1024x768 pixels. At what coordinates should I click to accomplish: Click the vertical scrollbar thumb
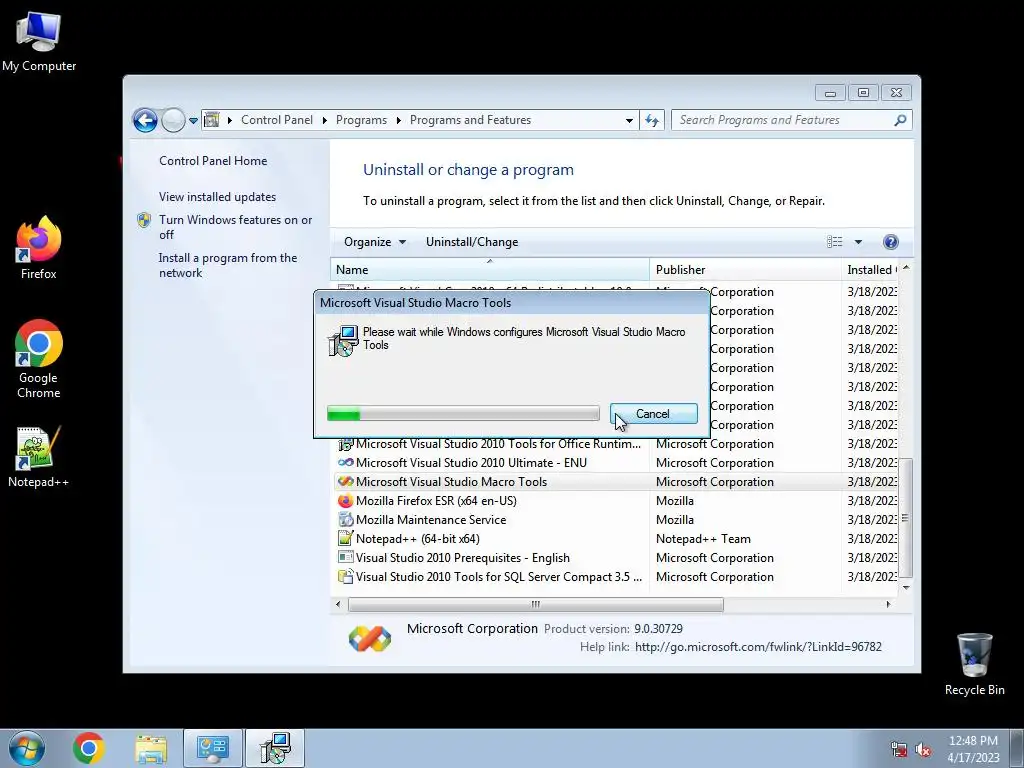point(905,518)
